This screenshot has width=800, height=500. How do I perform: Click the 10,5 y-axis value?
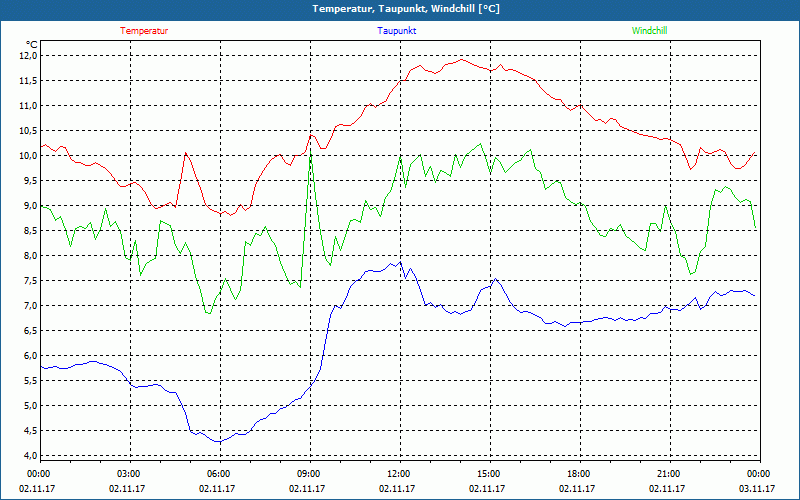click(29, 131)
